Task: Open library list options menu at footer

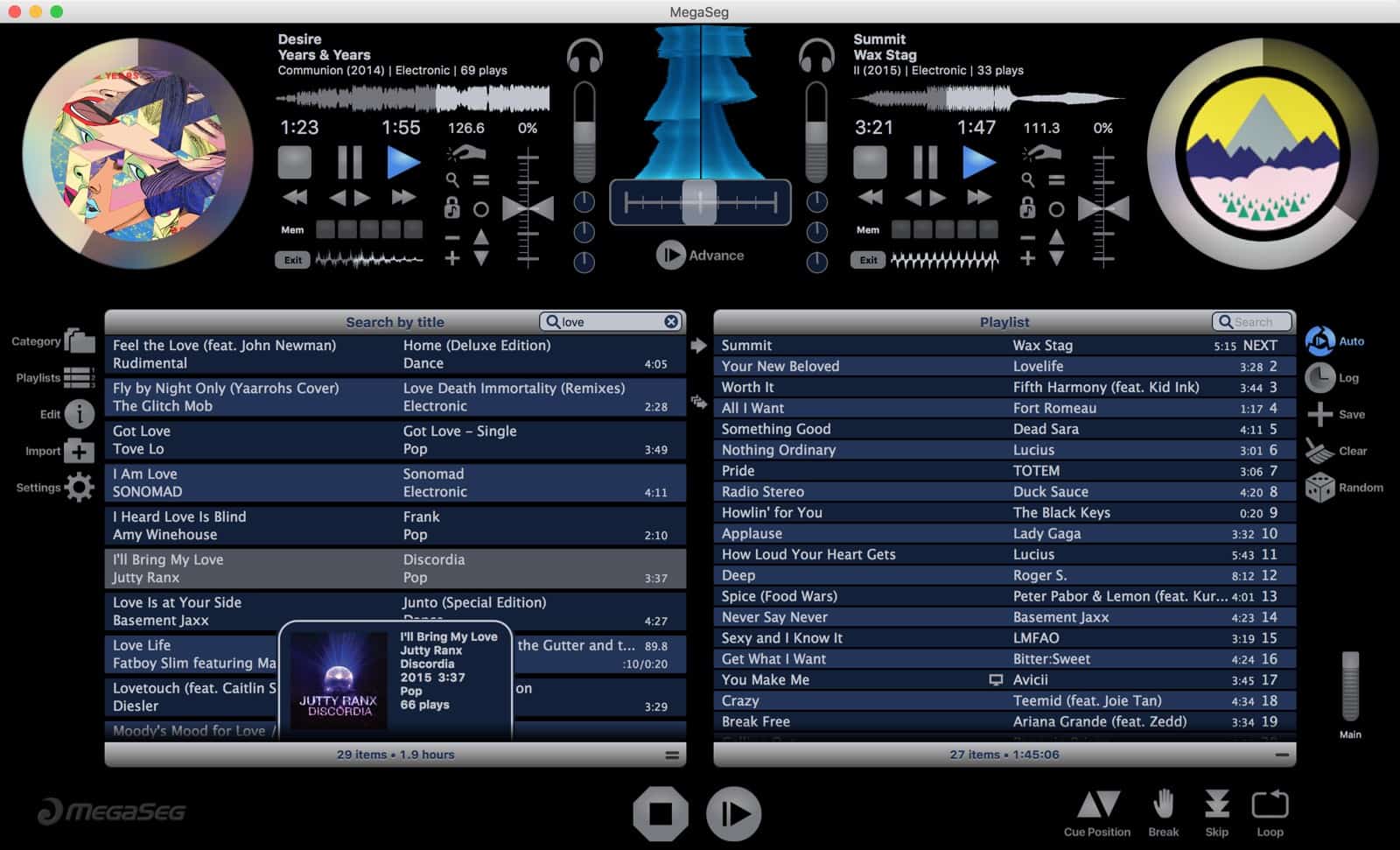Action: pos(672,755)
